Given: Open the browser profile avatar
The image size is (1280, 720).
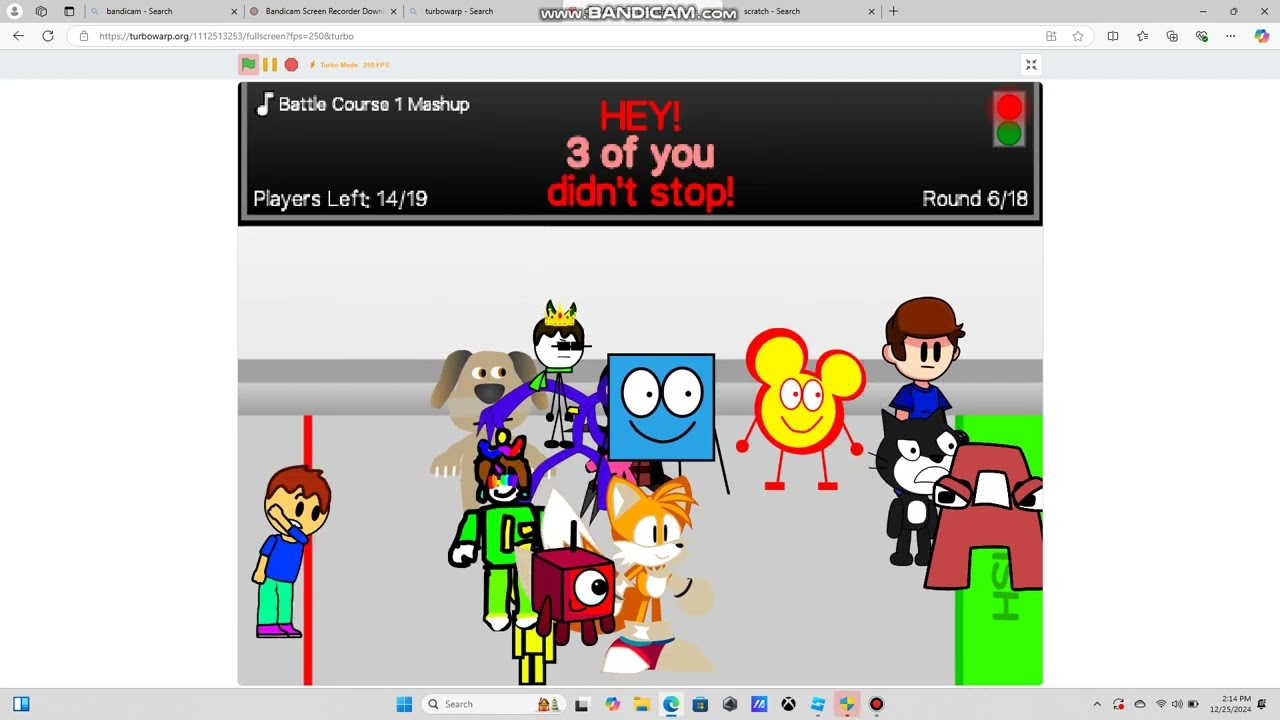Looking at the screenshot, I should click(14, 11).
